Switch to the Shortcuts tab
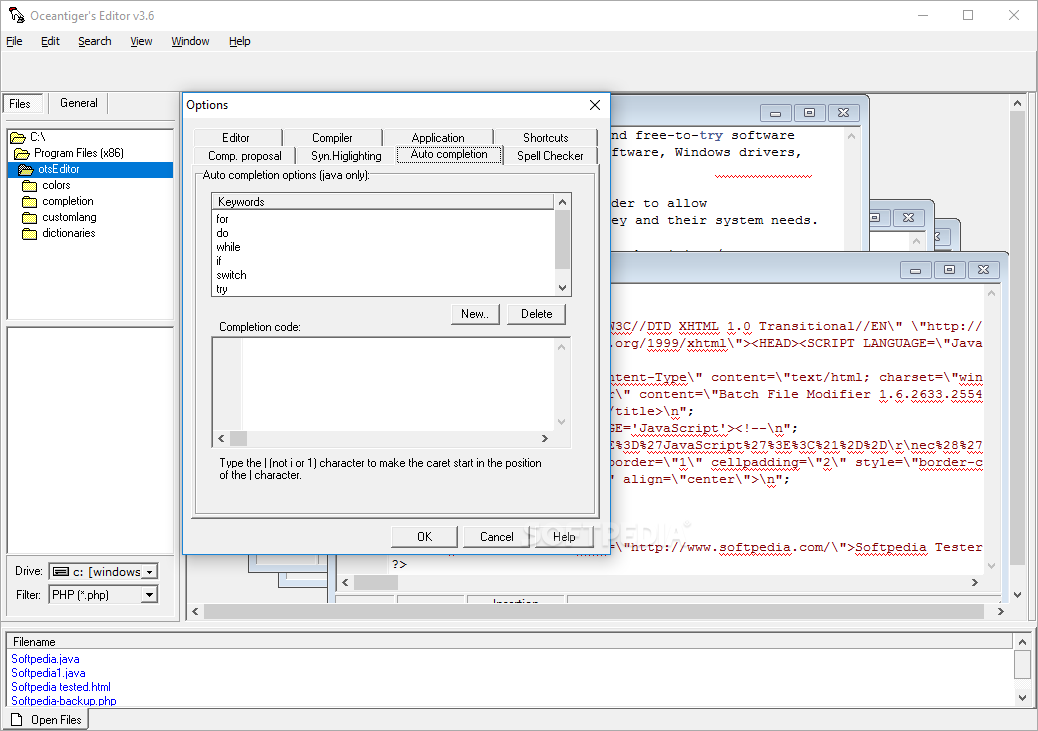The height and width of the screenshot is (731, 1038). pyautogui.click(x=545, y=138)
